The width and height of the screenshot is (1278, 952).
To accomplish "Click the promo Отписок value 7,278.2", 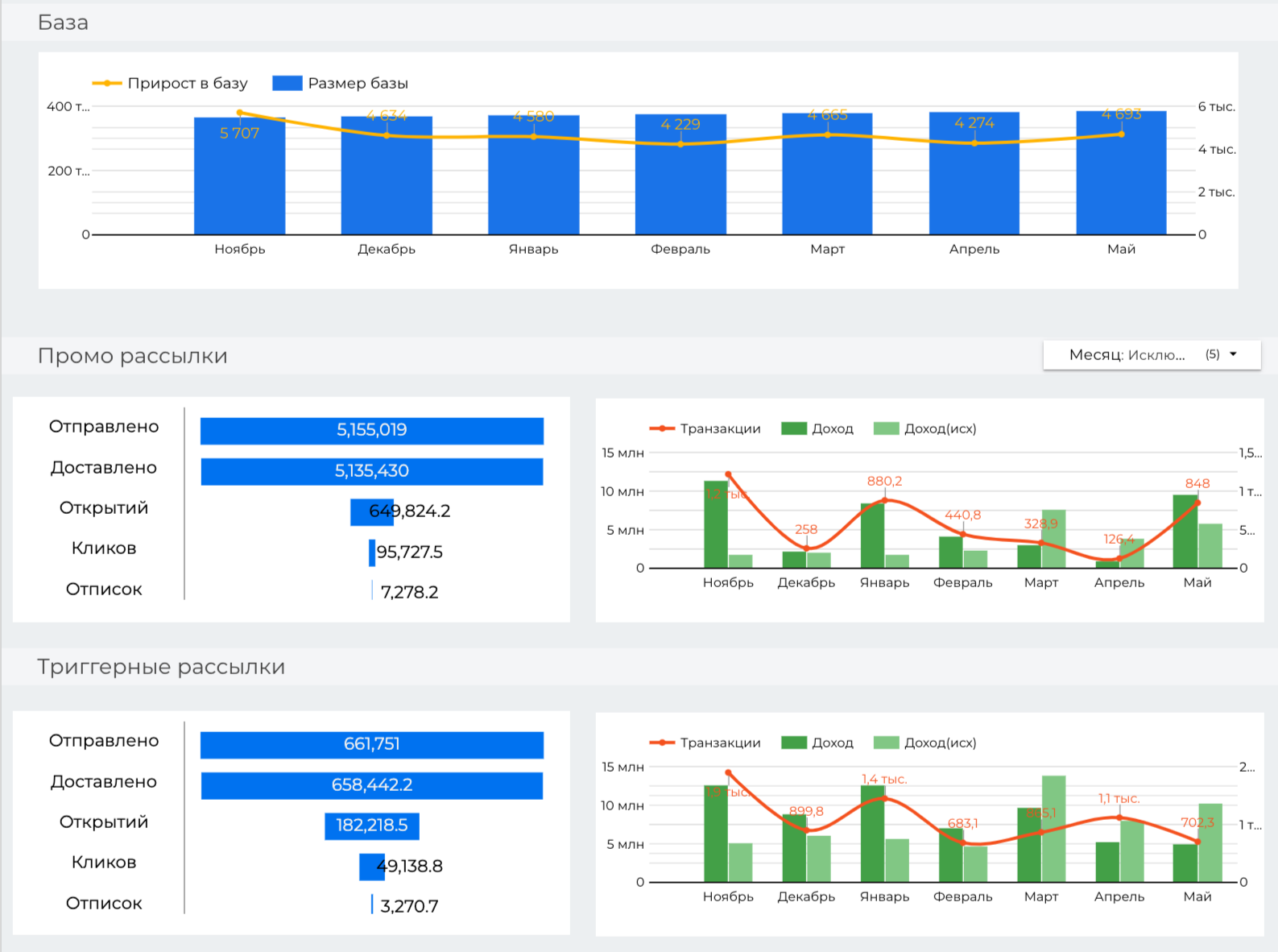I will (409, 592).
